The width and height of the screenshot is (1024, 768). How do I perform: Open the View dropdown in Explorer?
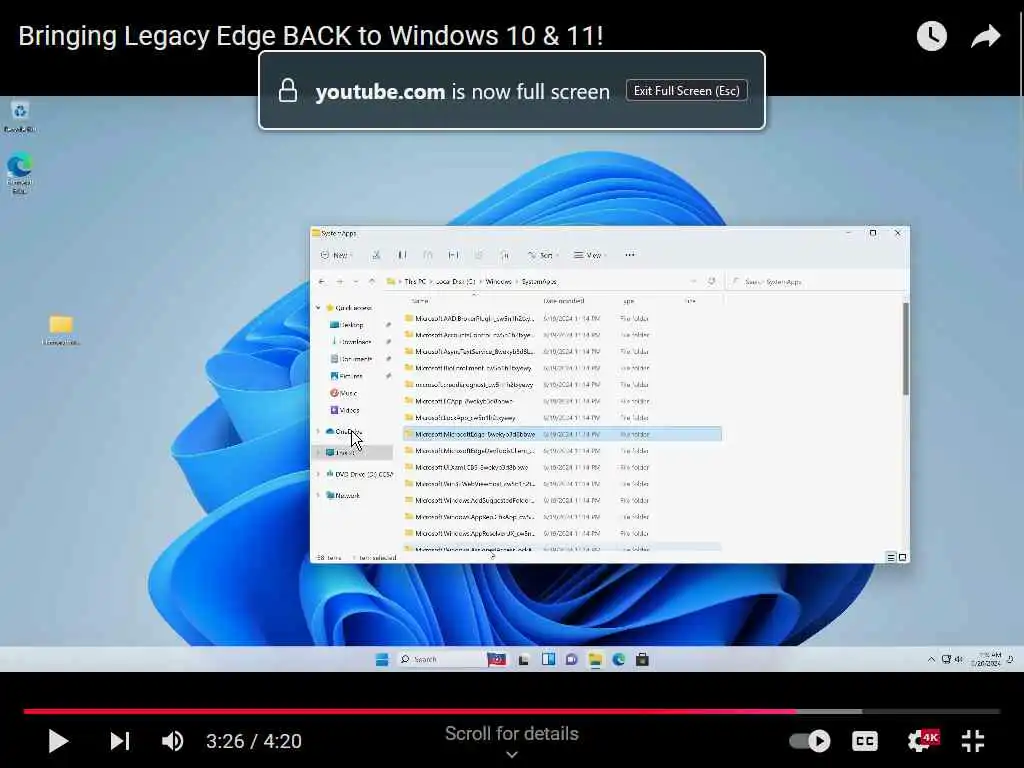pos(590,255)
